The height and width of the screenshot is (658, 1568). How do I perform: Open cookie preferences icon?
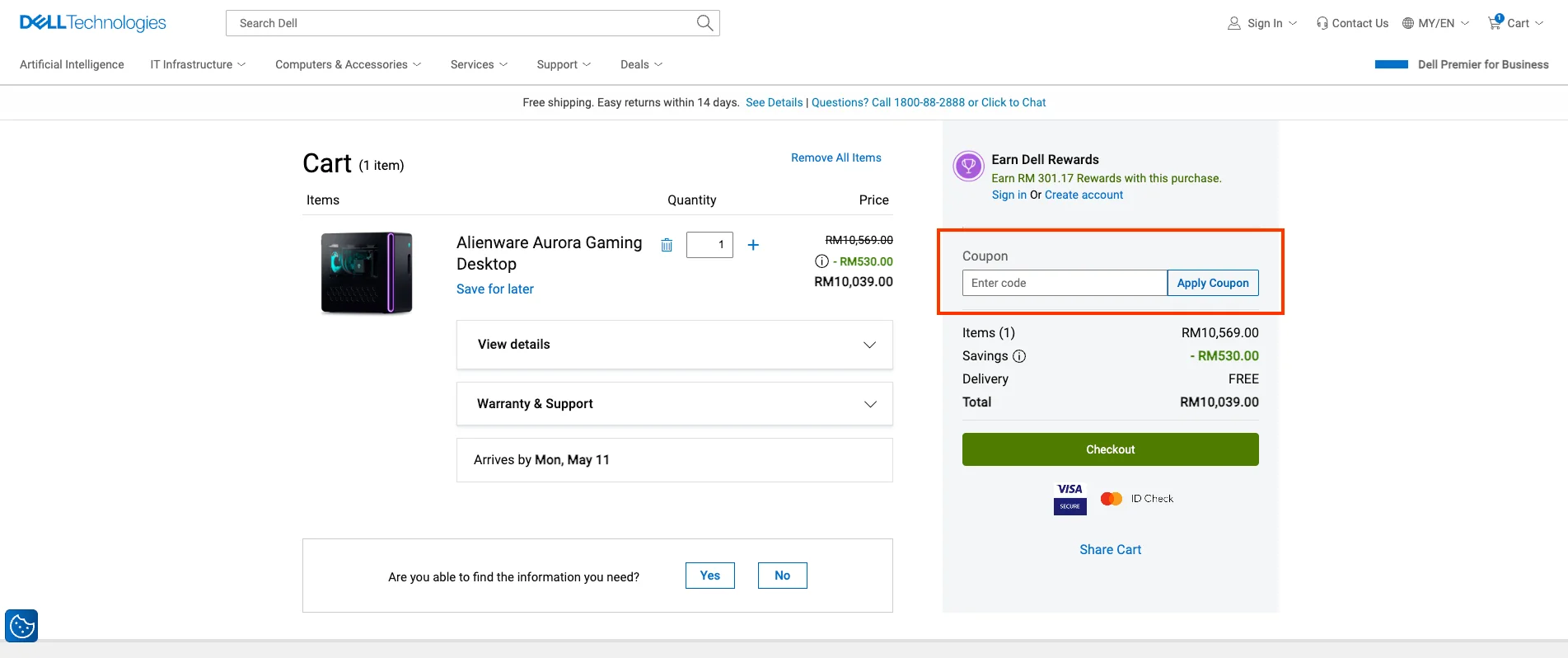tap(21, 626)
